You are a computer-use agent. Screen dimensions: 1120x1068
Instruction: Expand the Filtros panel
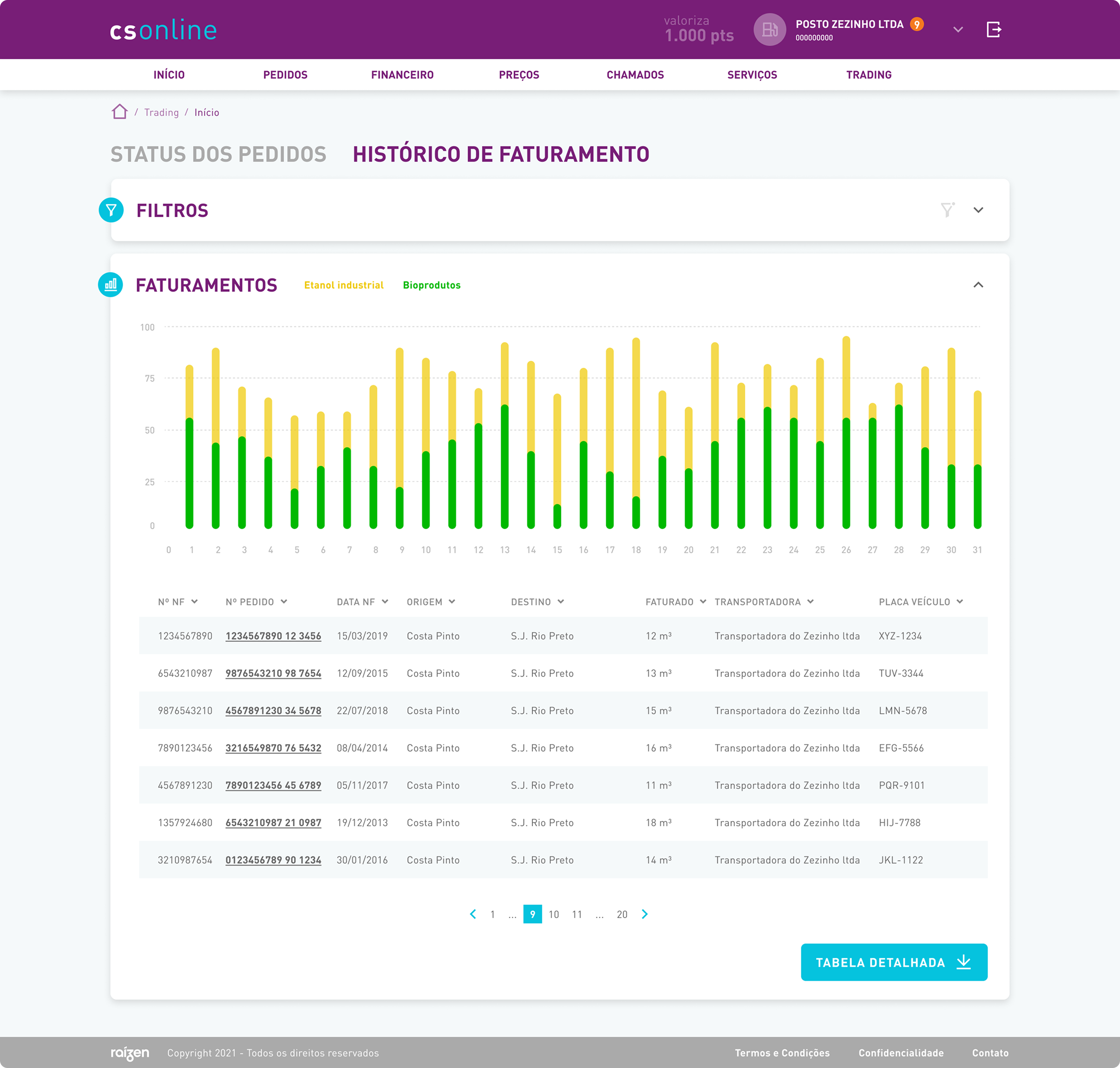(x=978, y=210)
